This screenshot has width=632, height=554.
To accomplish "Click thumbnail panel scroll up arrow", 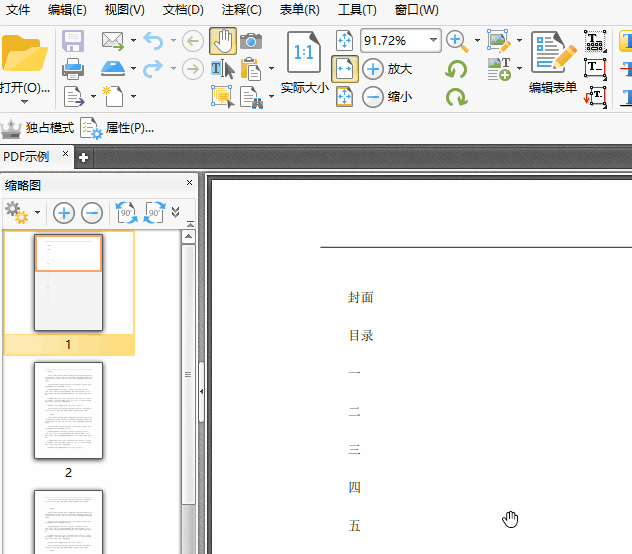I will 188,236.
